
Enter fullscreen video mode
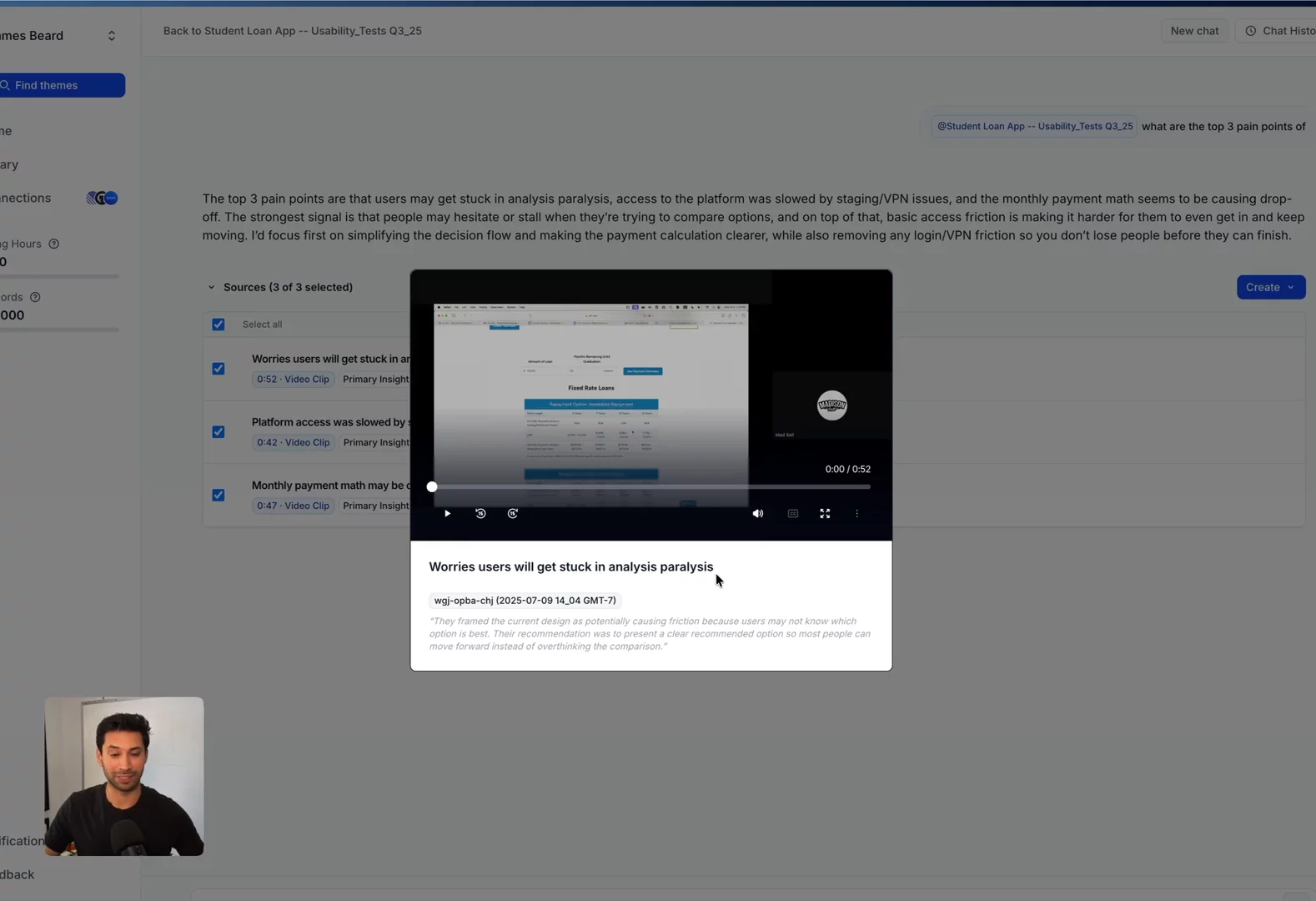[x=825, y=514]
